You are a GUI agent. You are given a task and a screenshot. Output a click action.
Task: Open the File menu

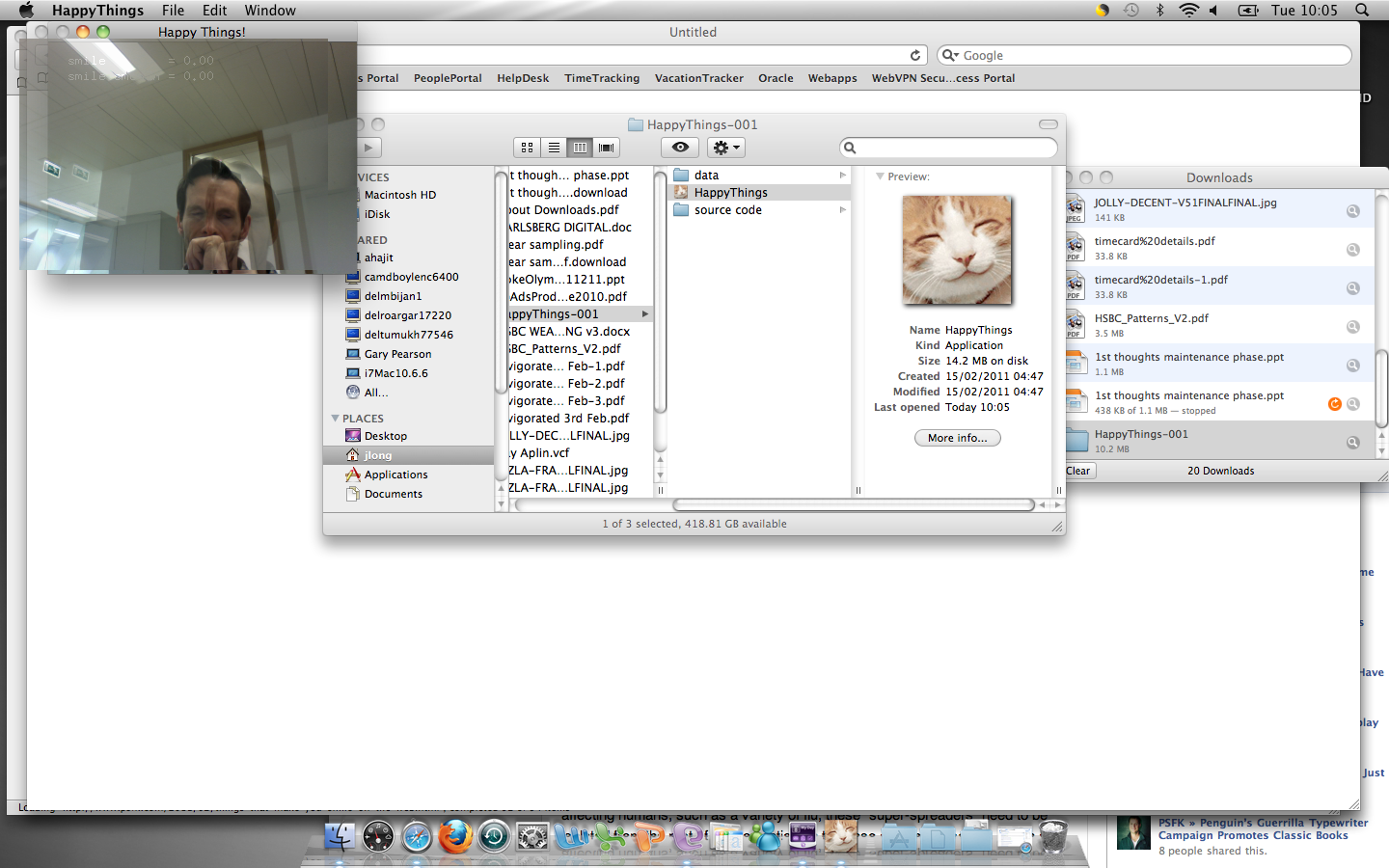pyautogui.click(x=173, y=11)
